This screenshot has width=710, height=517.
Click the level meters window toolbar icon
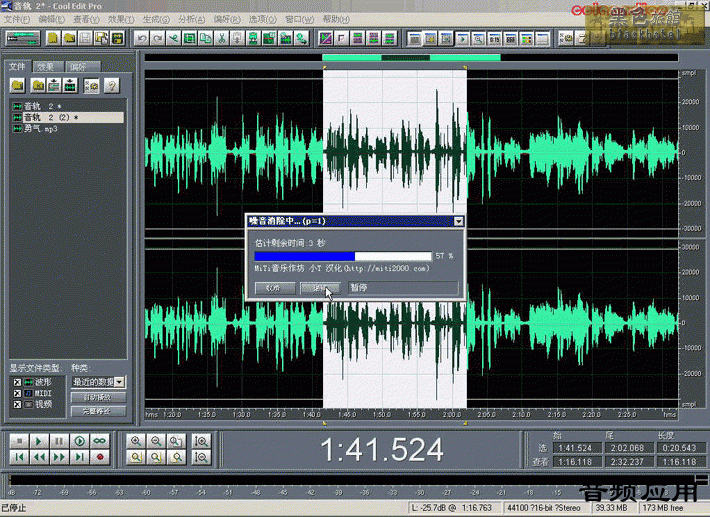coord(526,38)
